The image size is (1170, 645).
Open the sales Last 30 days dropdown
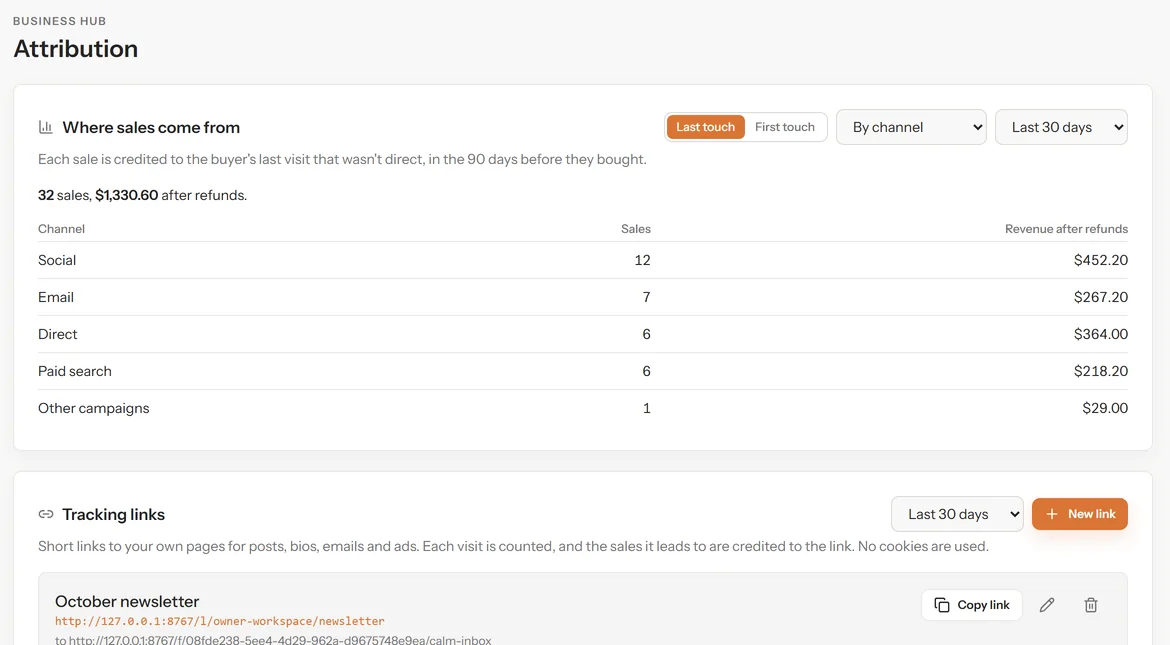(1061, 127)
